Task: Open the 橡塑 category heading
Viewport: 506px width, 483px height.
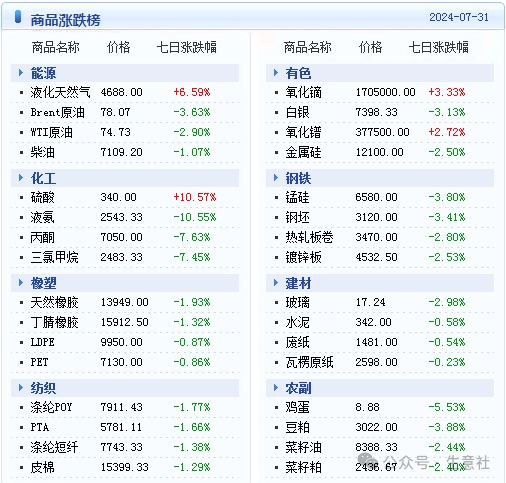Action: click(x=43, y=283)
